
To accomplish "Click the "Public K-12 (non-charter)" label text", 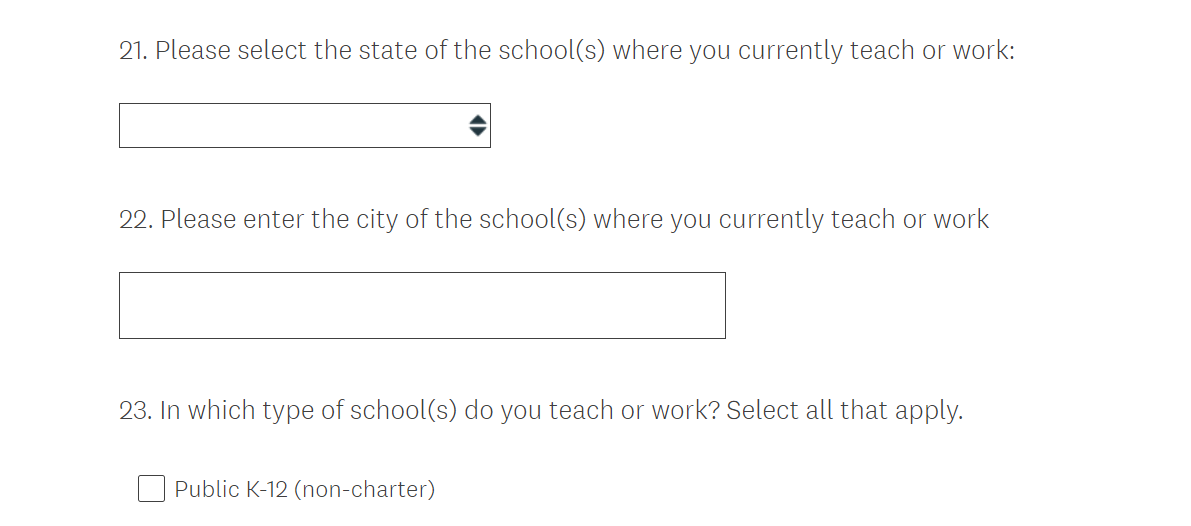I will coord(304,489).
